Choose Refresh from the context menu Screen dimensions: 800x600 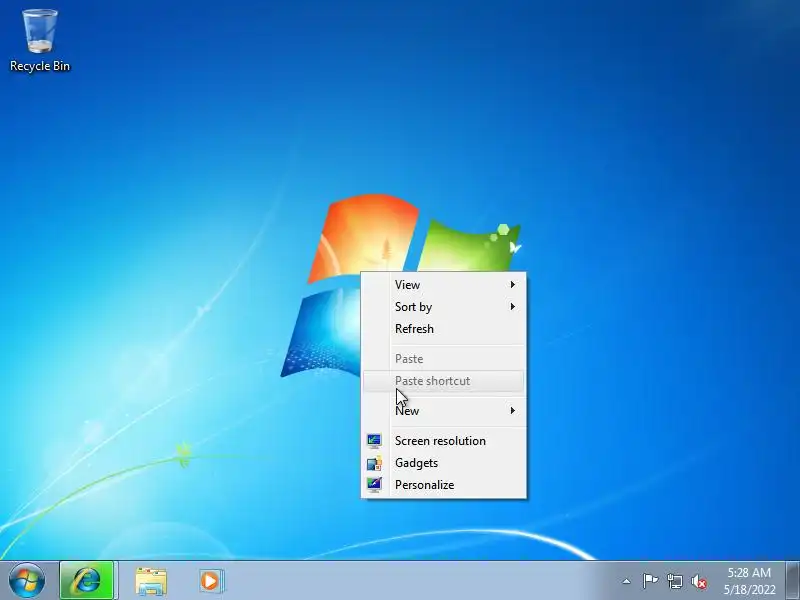coord(443,329)
